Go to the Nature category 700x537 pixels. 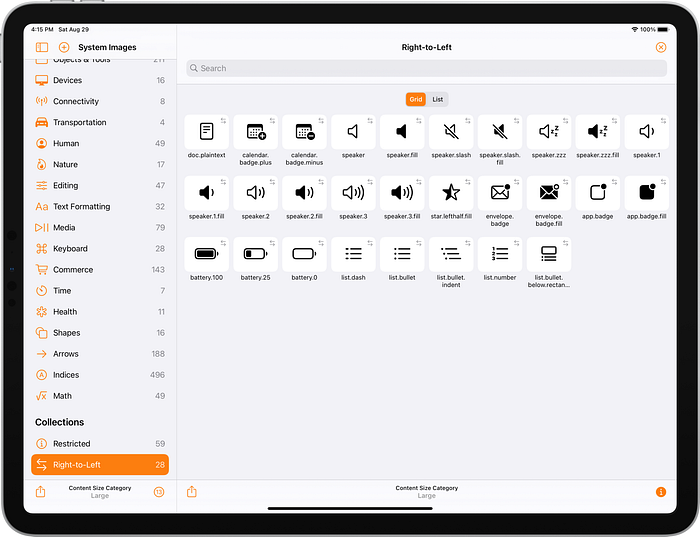(x=100, y=164)
